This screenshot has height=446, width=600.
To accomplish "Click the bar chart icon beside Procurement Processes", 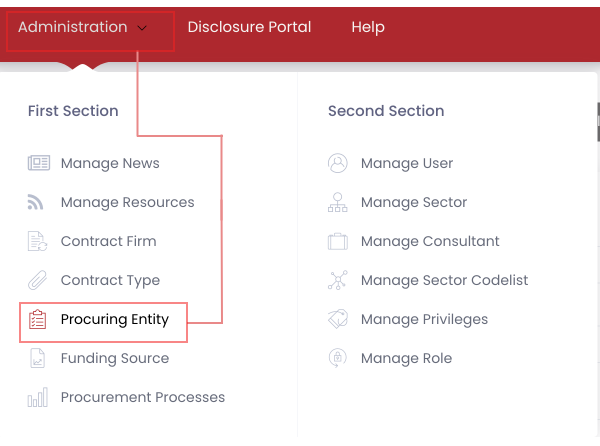I will coord(38,398).
